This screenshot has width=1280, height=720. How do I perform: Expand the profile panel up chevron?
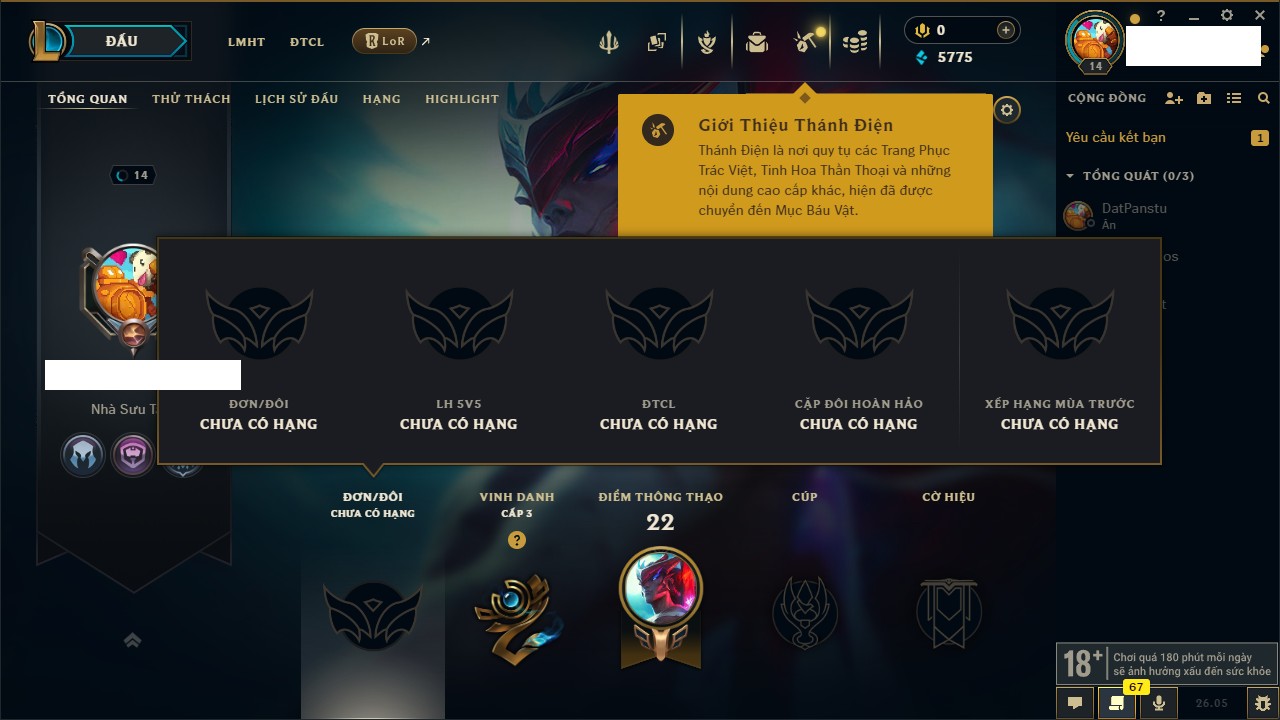pos(132,640)
